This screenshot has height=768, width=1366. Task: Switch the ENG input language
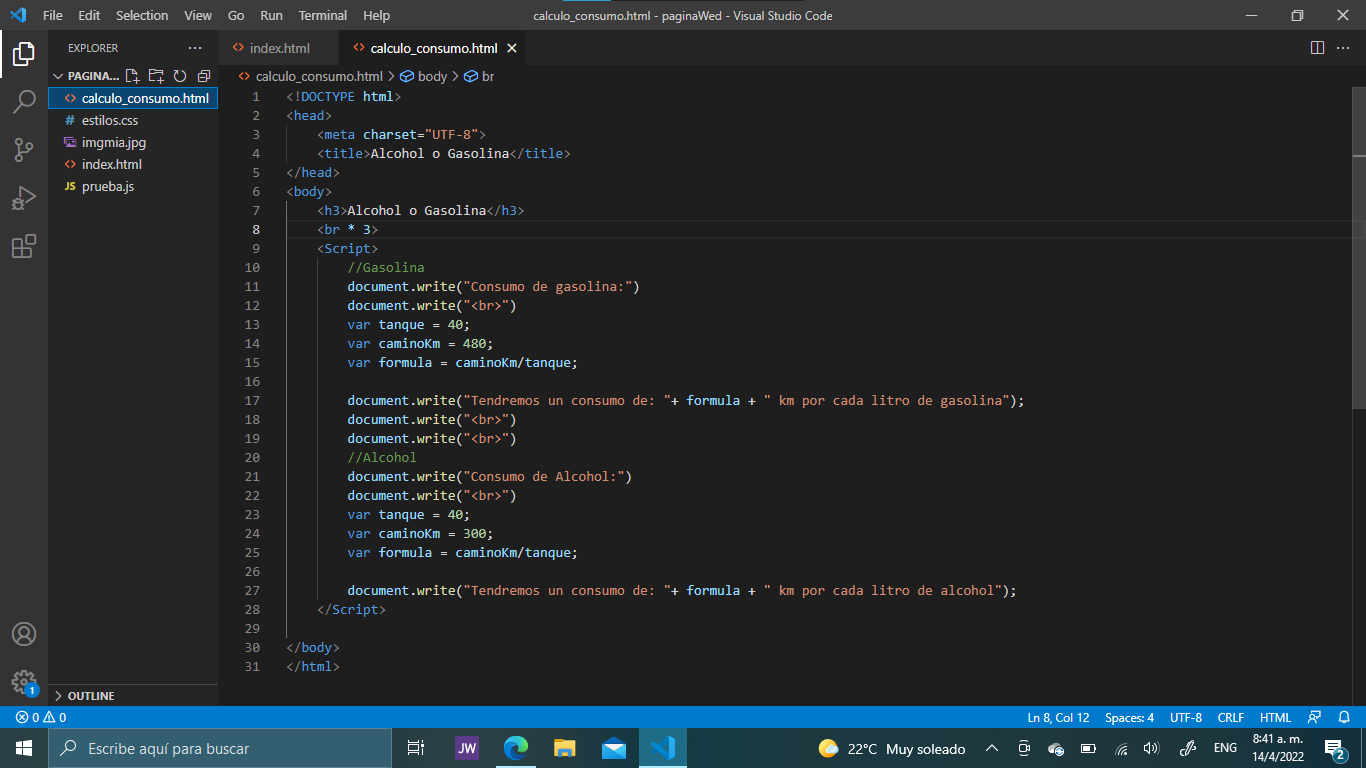pyautogui.click(x=1225, y=748)
